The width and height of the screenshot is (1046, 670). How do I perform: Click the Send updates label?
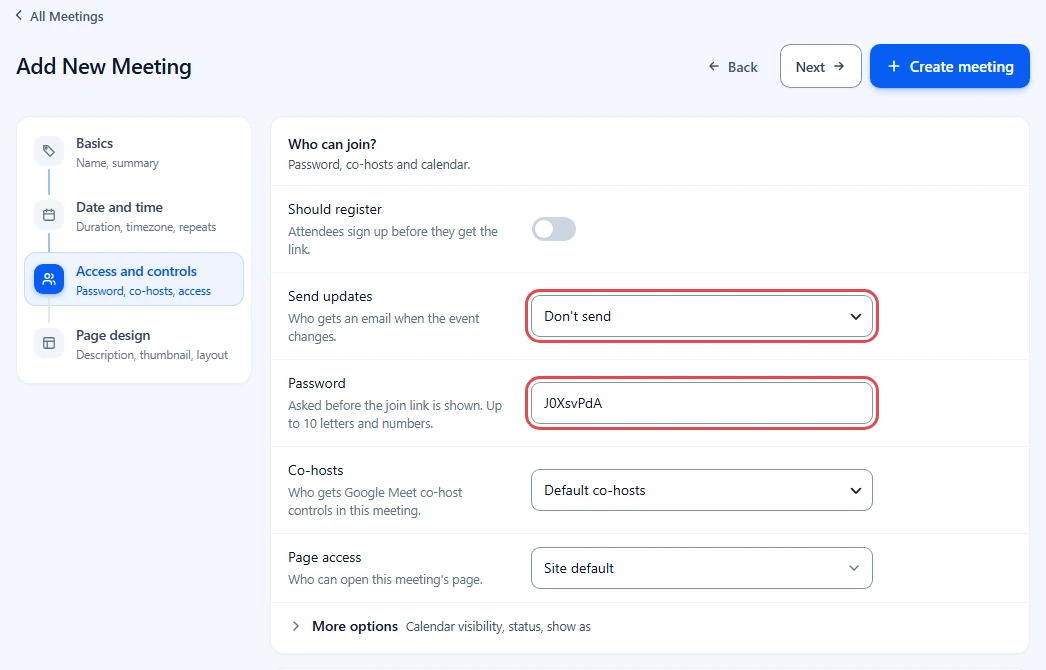[330, 296]
